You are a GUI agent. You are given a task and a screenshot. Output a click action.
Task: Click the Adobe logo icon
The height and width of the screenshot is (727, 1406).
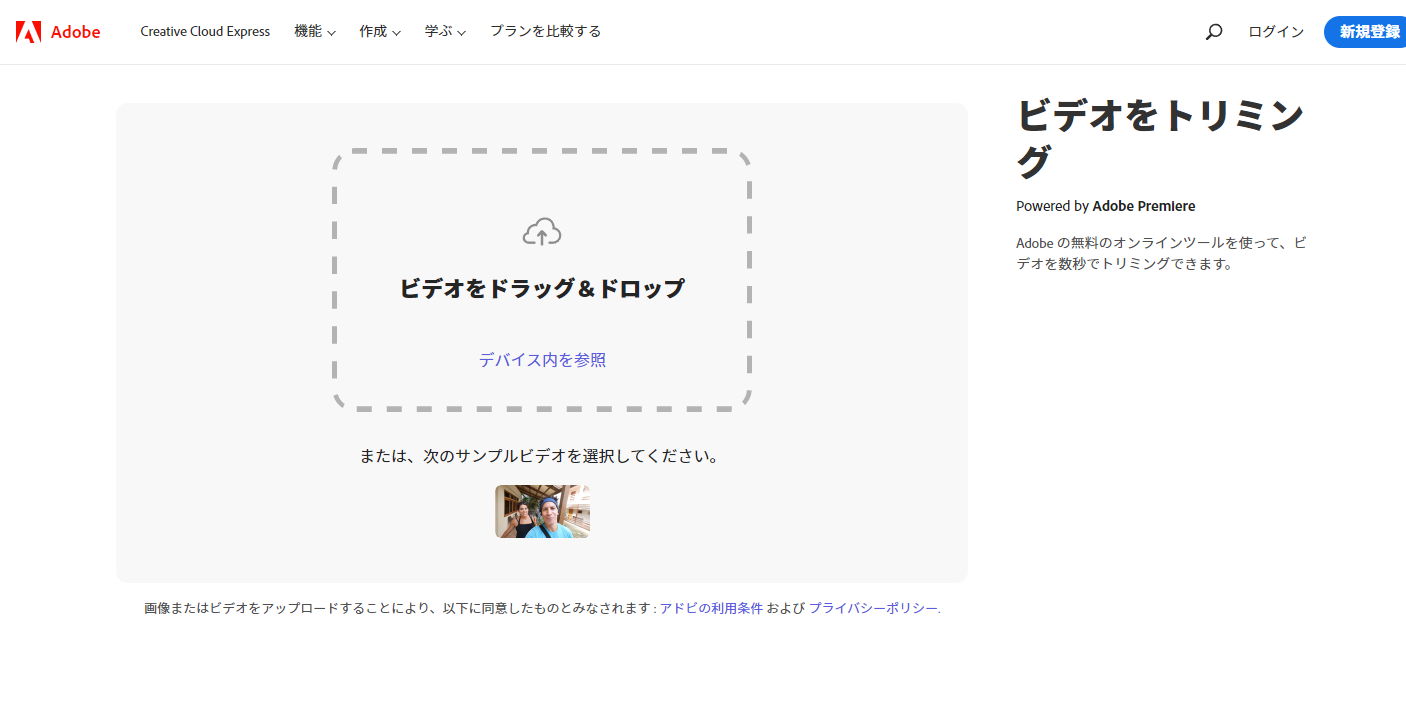click(28, 32)
